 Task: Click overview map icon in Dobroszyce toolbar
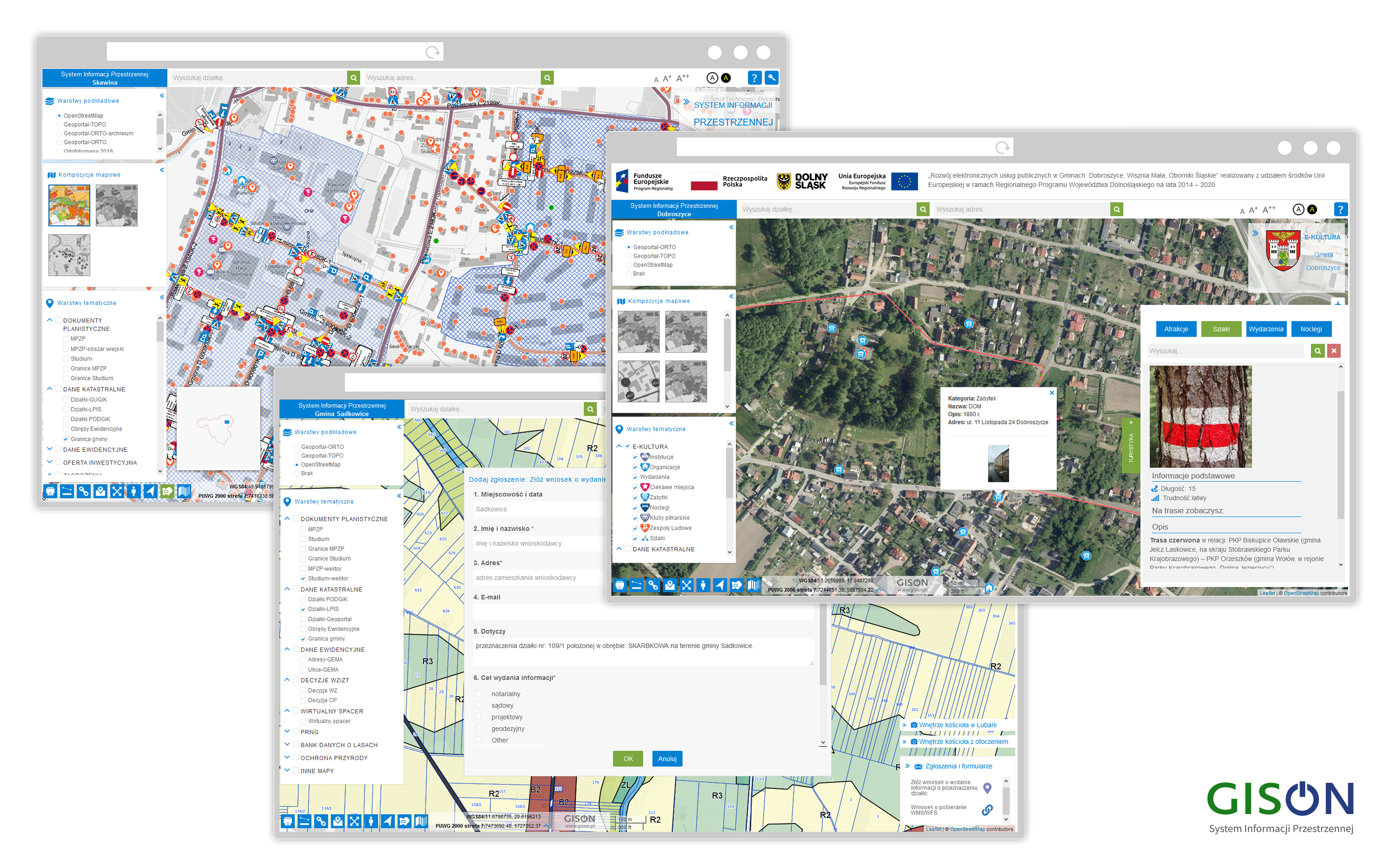tap(737, 586)
